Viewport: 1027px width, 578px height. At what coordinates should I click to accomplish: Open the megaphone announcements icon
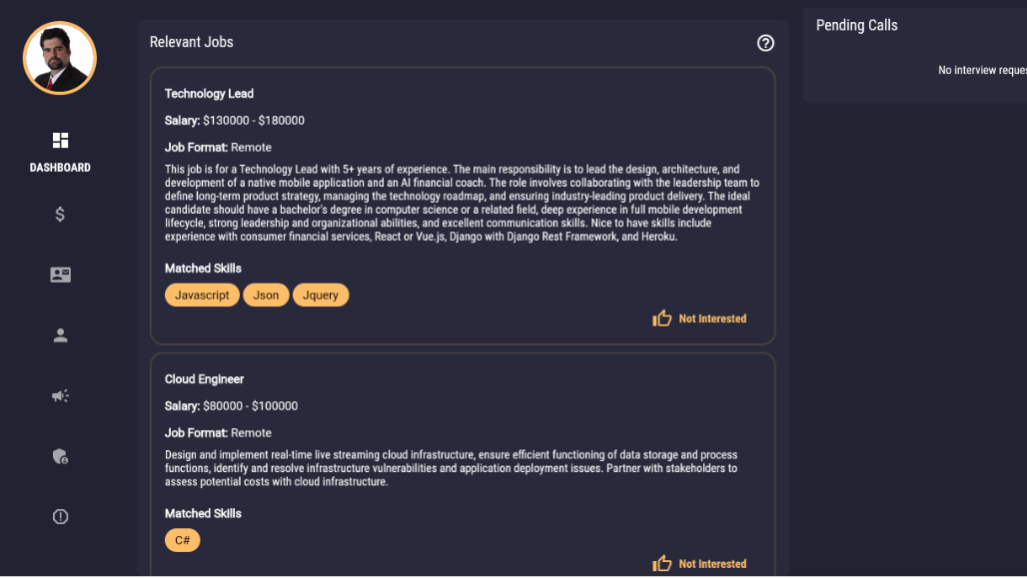[60, 396]
